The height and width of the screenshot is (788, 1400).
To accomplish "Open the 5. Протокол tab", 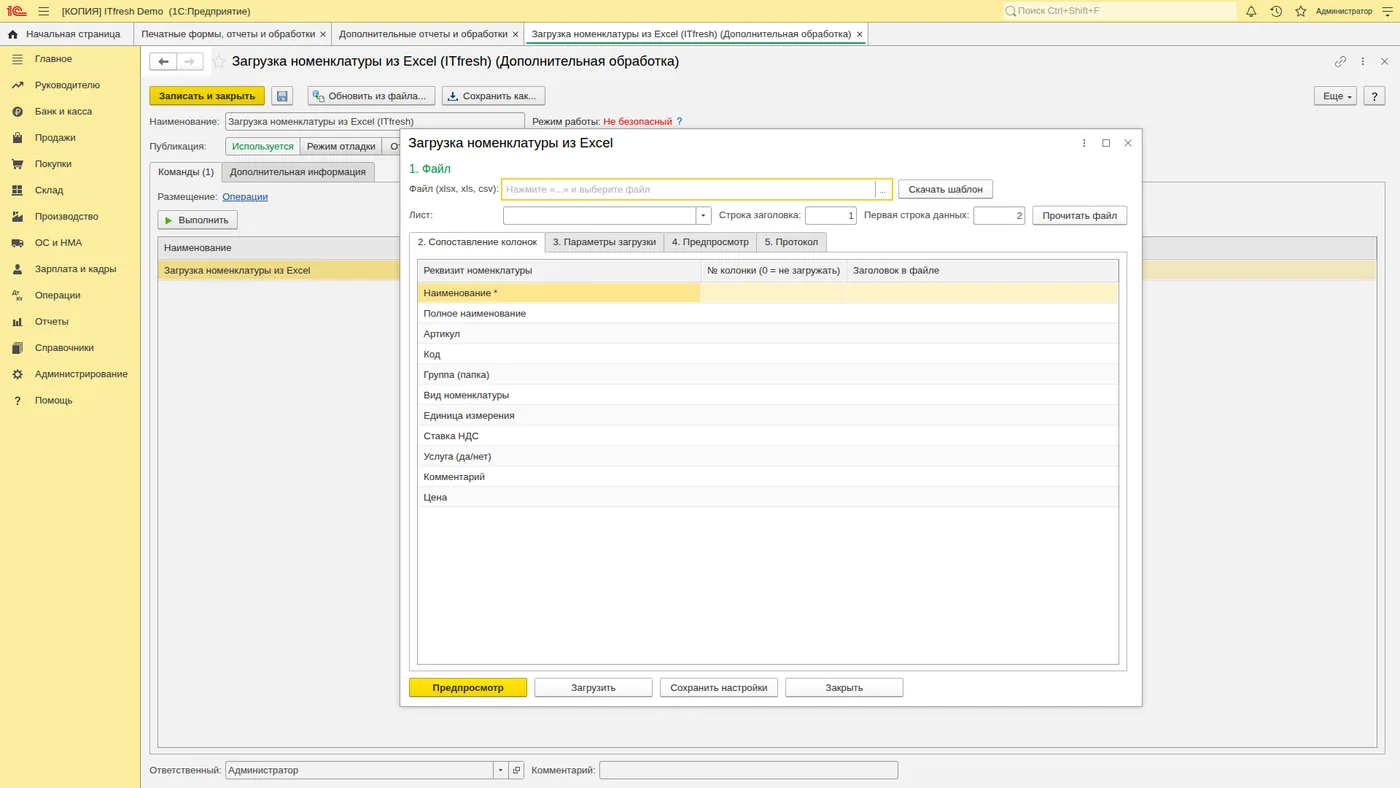I will (791, 242).
